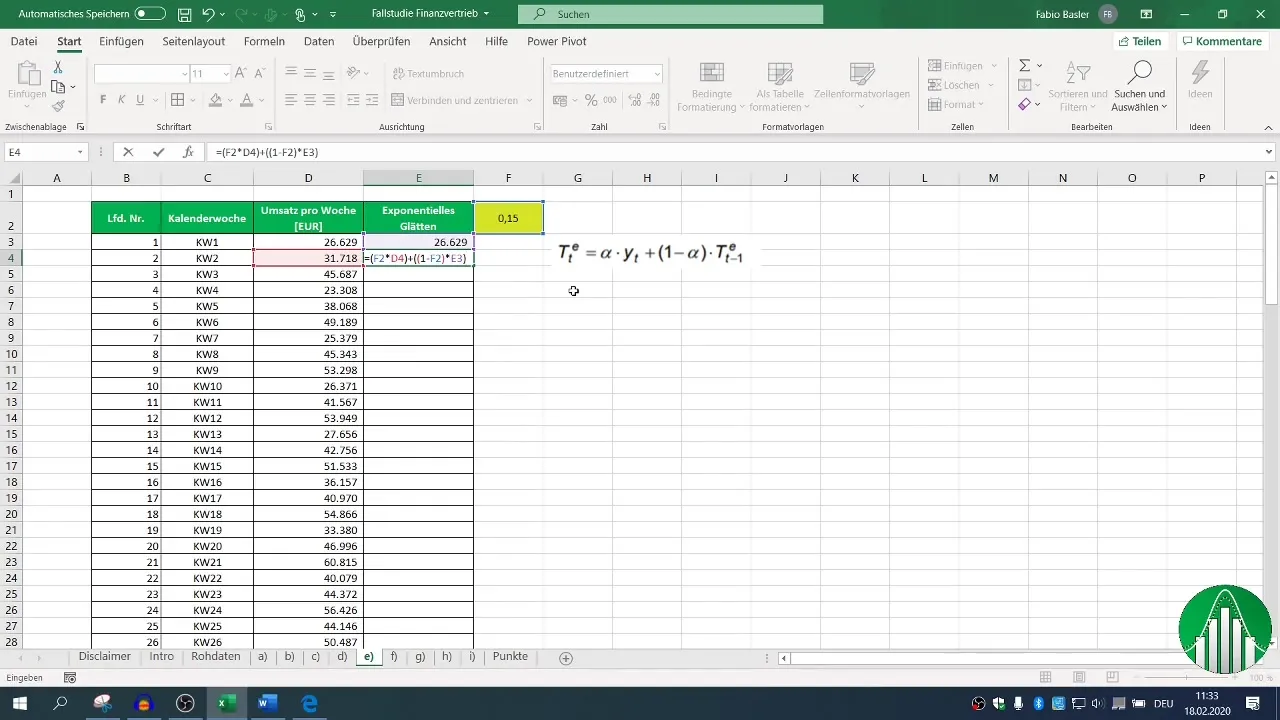Confirm formula with the checkmark icon
Viewport: 1280px width, 720px height.
[x=158, y=152]
